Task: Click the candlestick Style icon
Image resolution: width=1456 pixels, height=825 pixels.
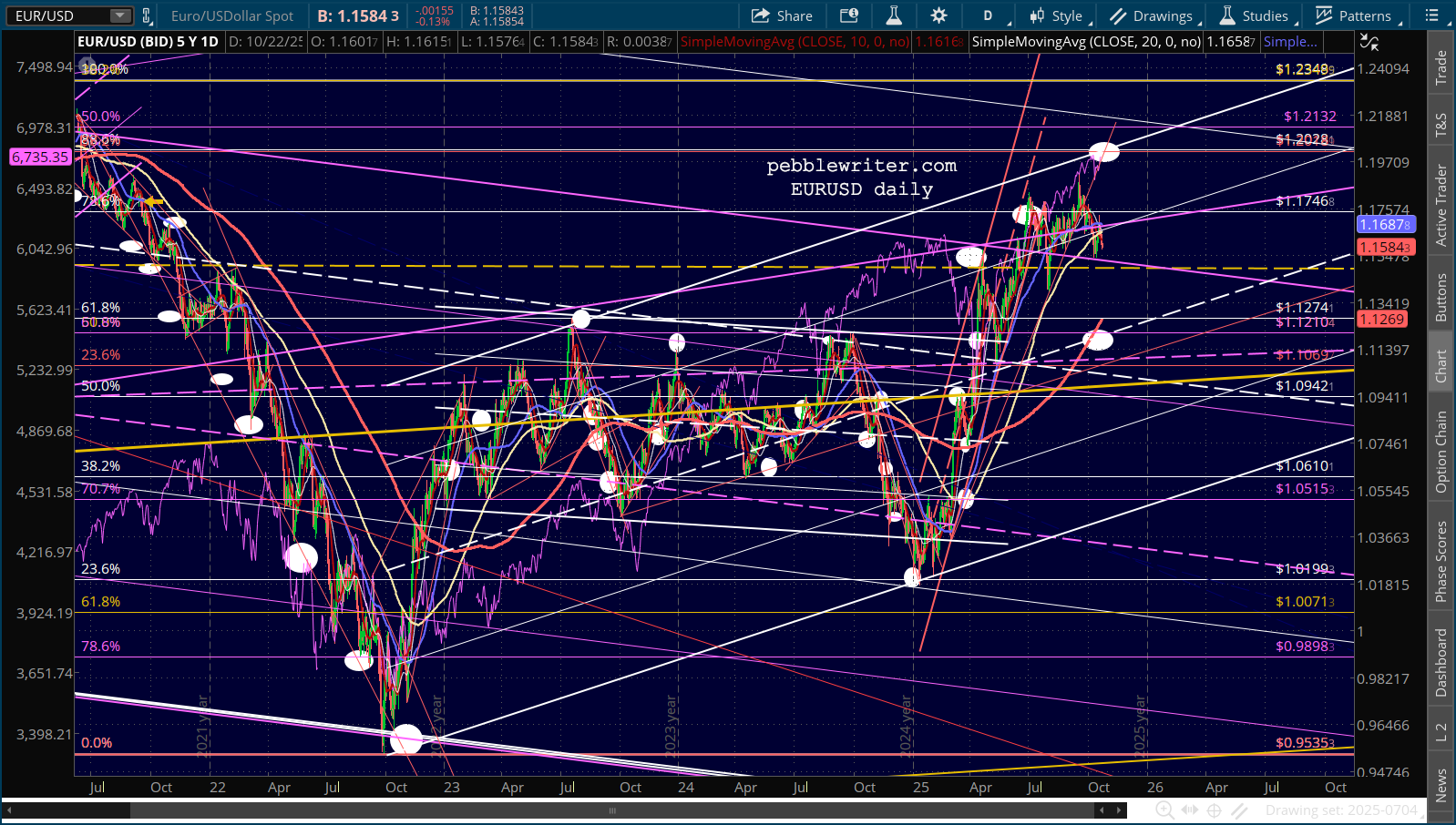Action: (1037, 15)
